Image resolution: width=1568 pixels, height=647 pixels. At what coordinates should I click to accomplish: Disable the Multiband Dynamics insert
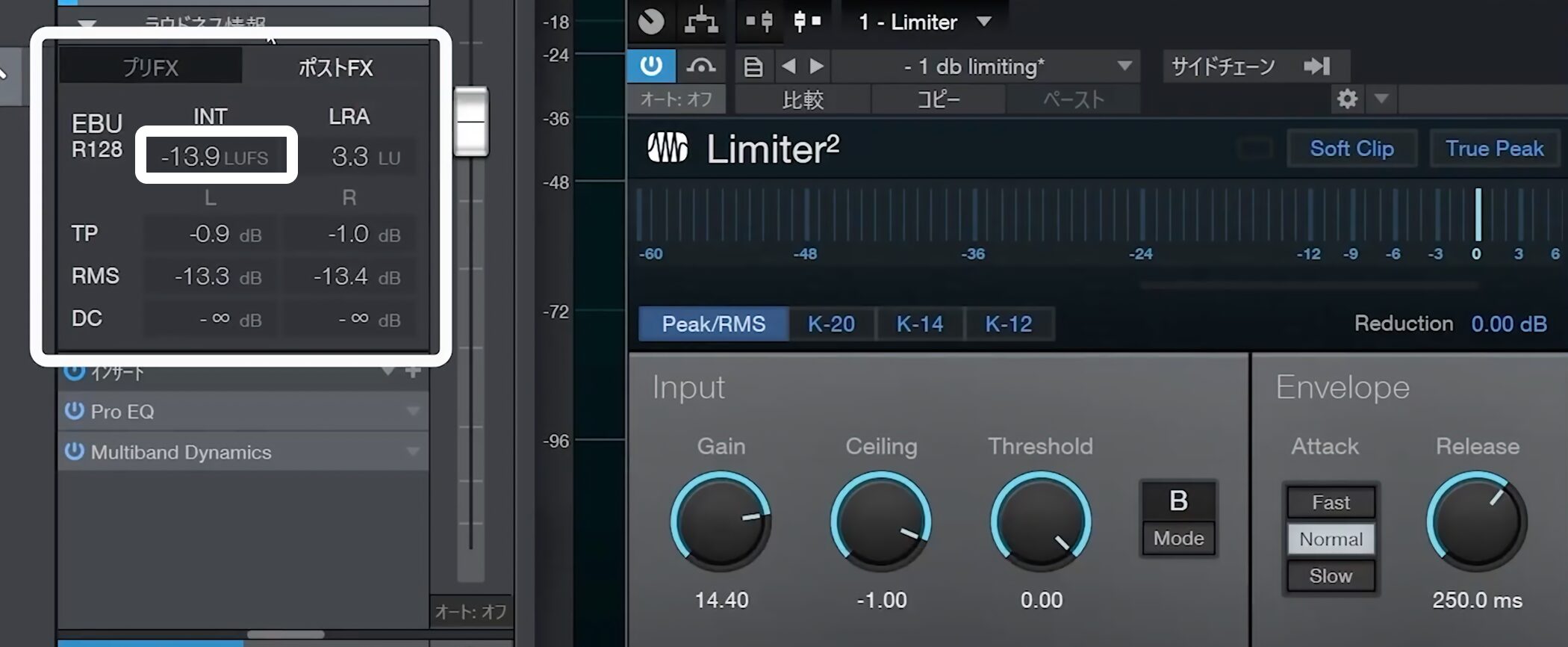point(74,451)
